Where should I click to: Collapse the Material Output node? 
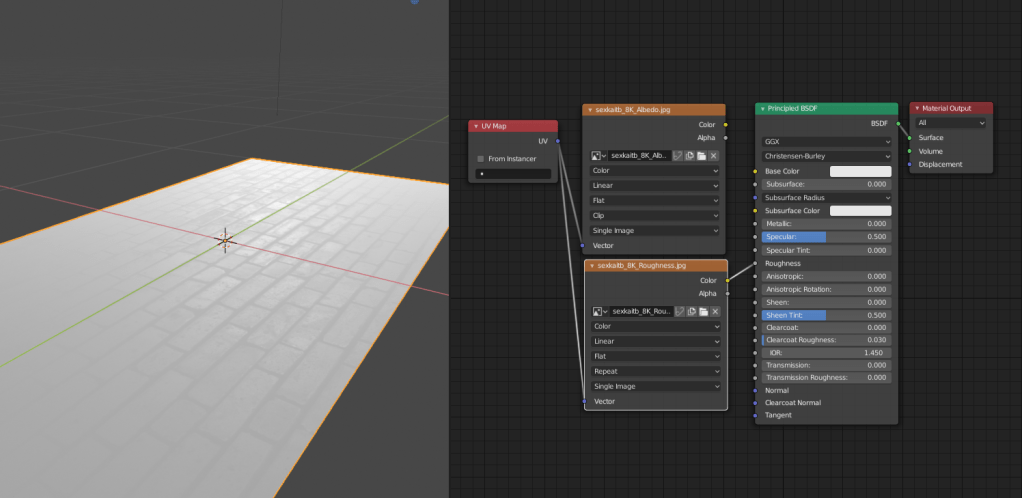917,108
